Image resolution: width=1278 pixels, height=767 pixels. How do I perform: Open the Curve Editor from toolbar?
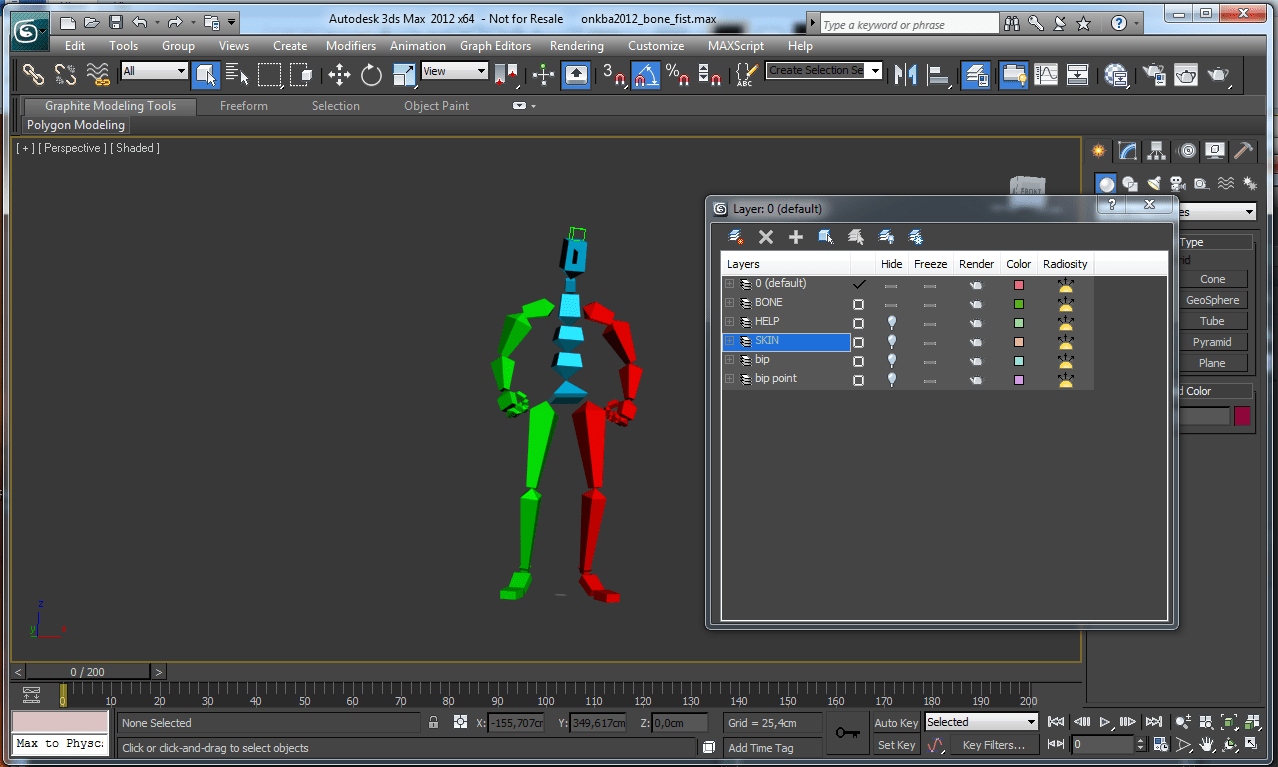pyautogui.click(x=1046, y=75)
